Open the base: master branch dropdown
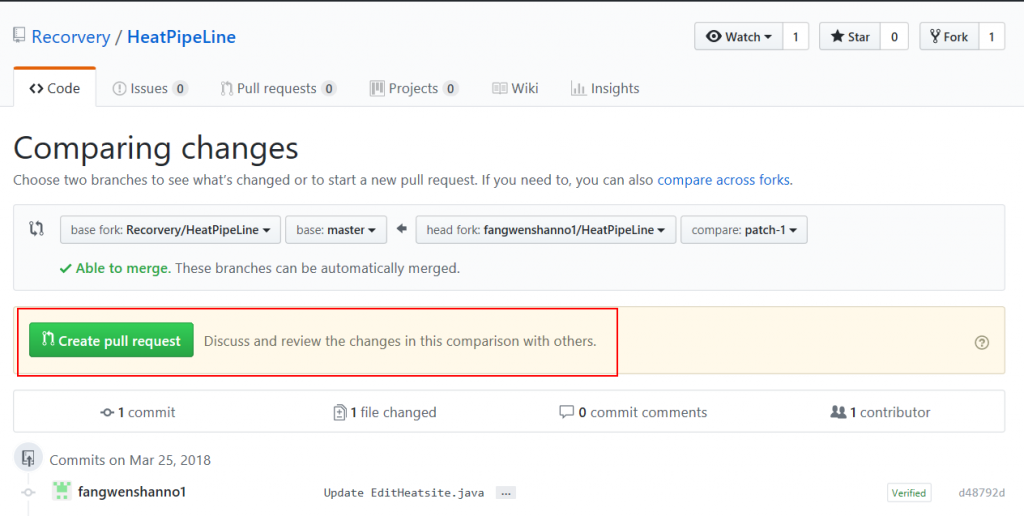This screenshot has height=516, width=1024. pyautogui.click(x=336, y=230)
